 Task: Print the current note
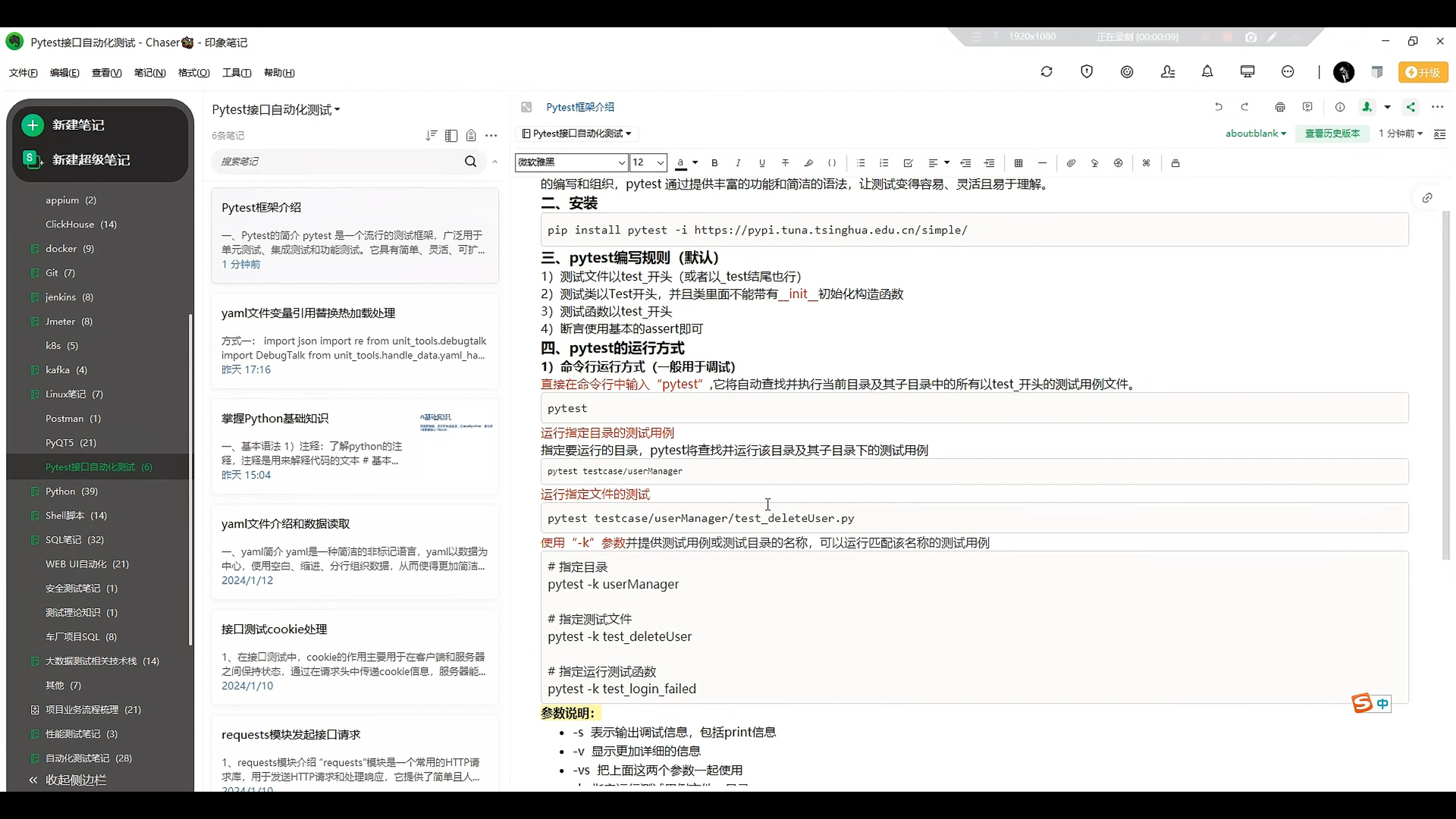(x=1280, y=107)
